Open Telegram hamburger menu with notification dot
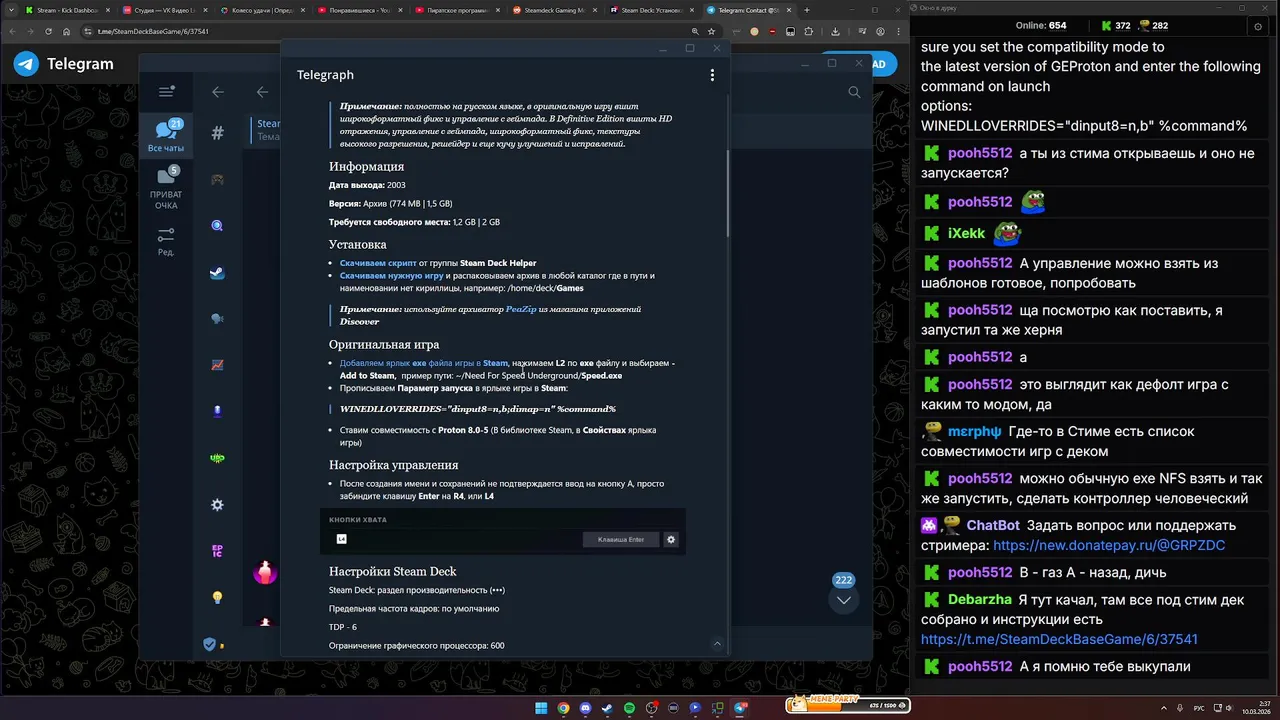This screenshot has width=1280, height=720. point(167,92)
